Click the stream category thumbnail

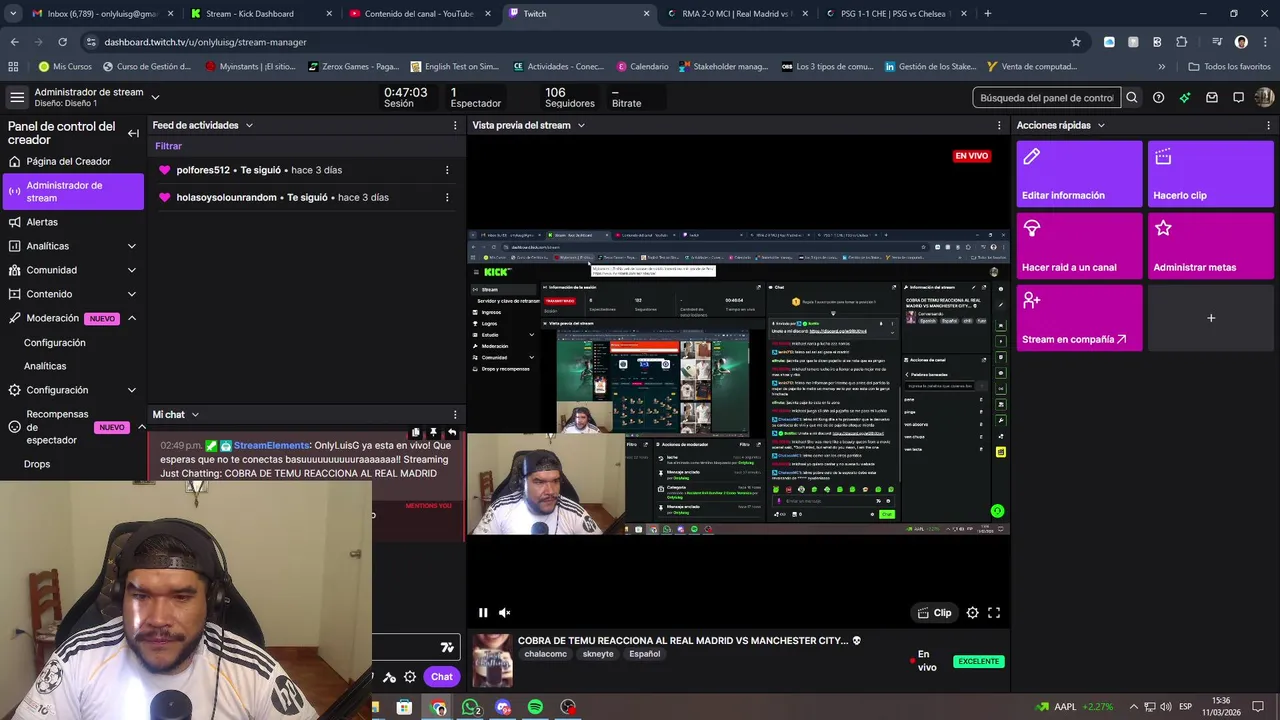point(492,660)
